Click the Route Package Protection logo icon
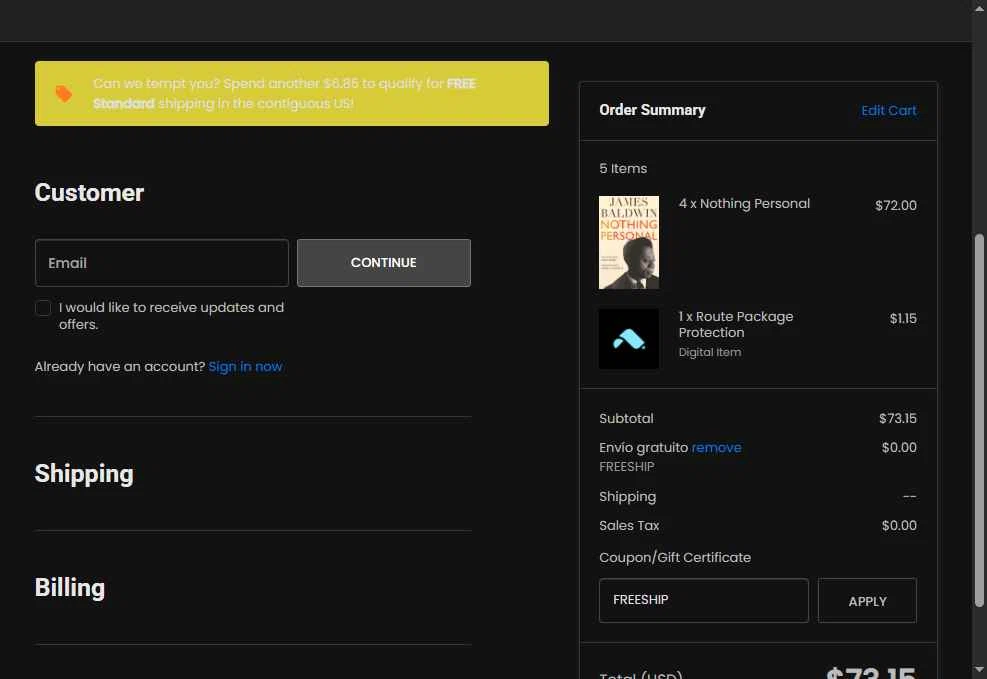 [629, 339]
